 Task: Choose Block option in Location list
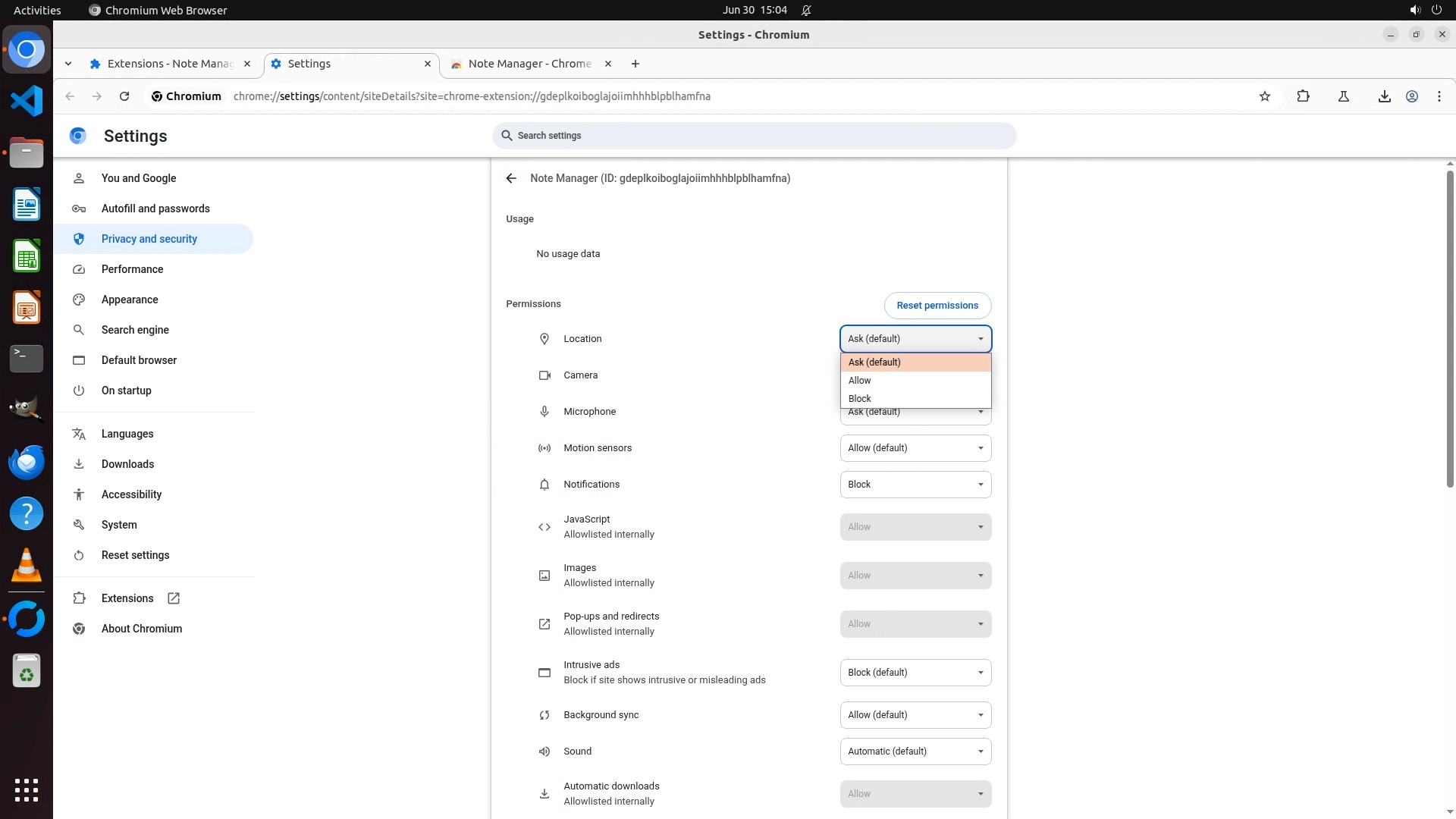[x=860, y=399]
